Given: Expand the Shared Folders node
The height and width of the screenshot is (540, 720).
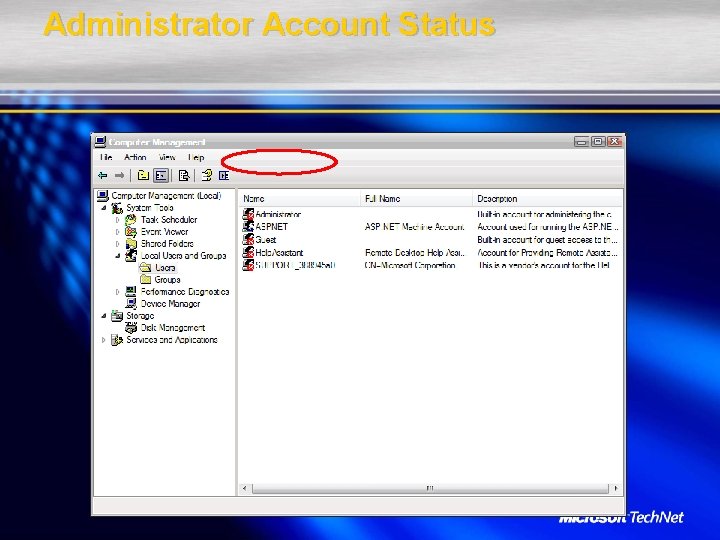Looking at the screenshot, I should [118, 244].
